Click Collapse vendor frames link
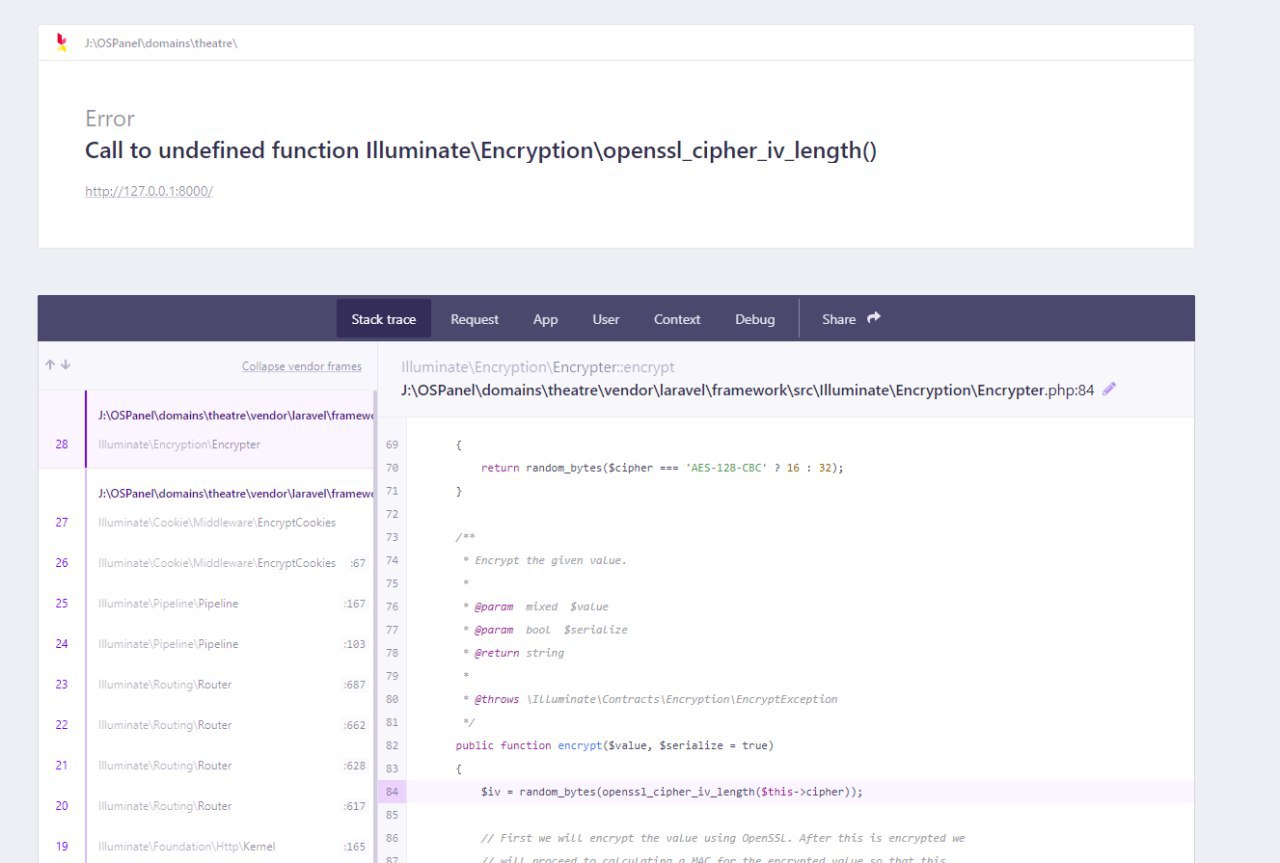This screenshot has width=1280, height=863. click(302, 366)
